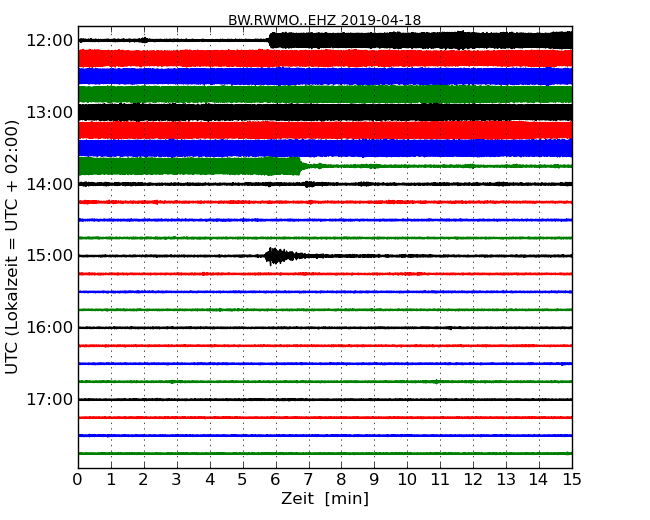Viewport: 650px width, 520px height.
Task: Click the x-axis tick label 15
Action: point(572,480)
